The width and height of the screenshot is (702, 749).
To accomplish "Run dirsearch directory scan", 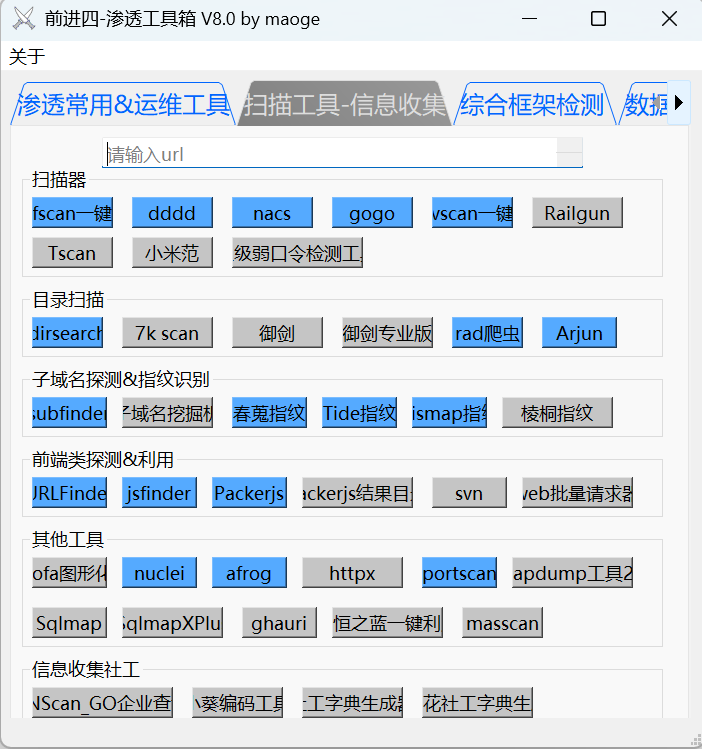I will (67, 332).
